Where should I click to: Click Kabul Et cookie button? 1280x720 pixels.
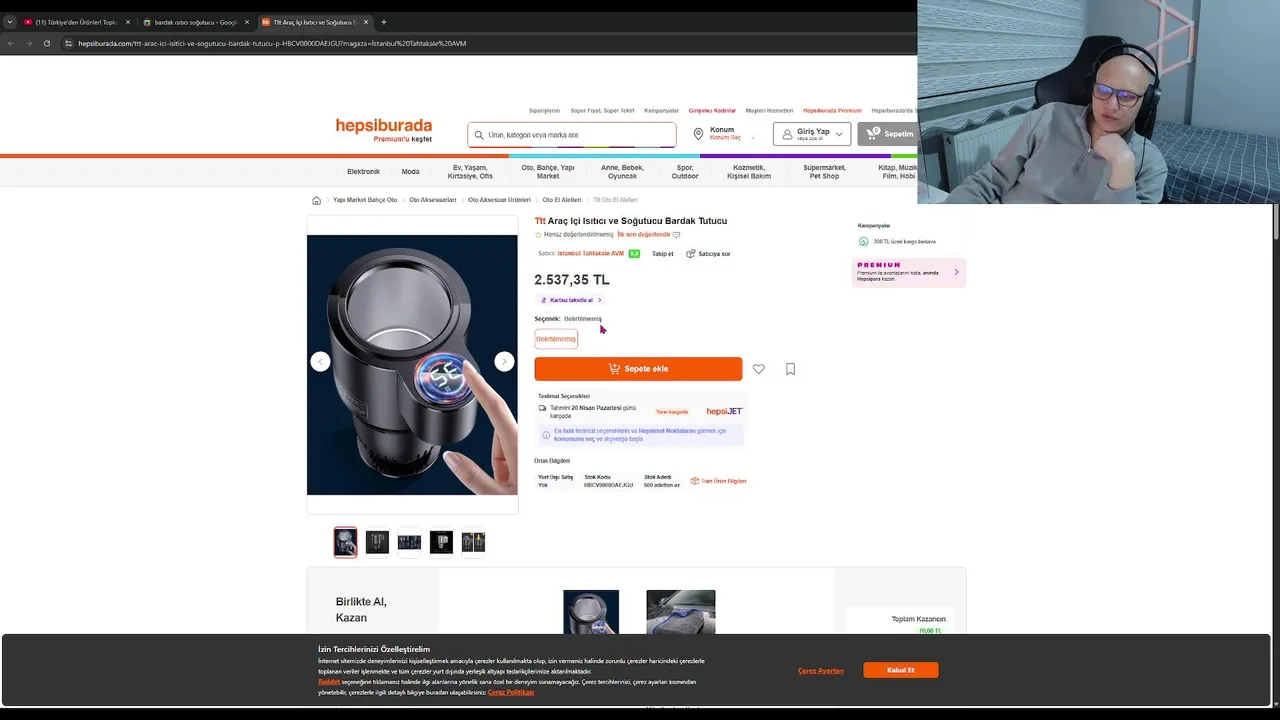(901, 670)
